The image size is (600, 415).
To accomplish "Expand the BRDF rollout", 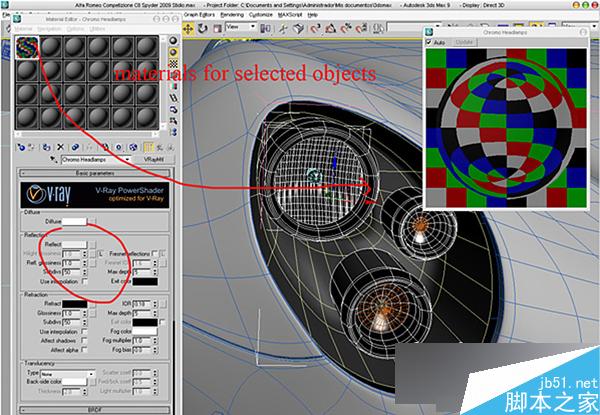I will 95,410.
